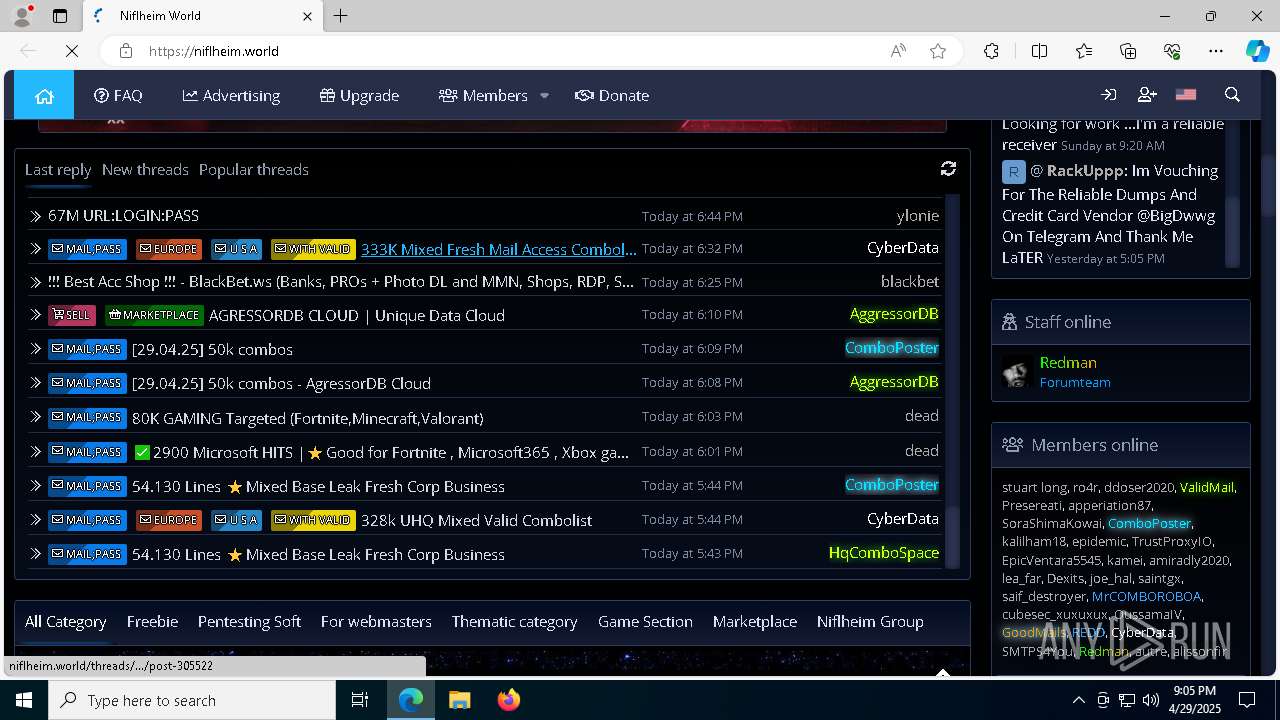1280x720 pixels.
Task: Open the Staff online heading
Action: coord(1067,322)
